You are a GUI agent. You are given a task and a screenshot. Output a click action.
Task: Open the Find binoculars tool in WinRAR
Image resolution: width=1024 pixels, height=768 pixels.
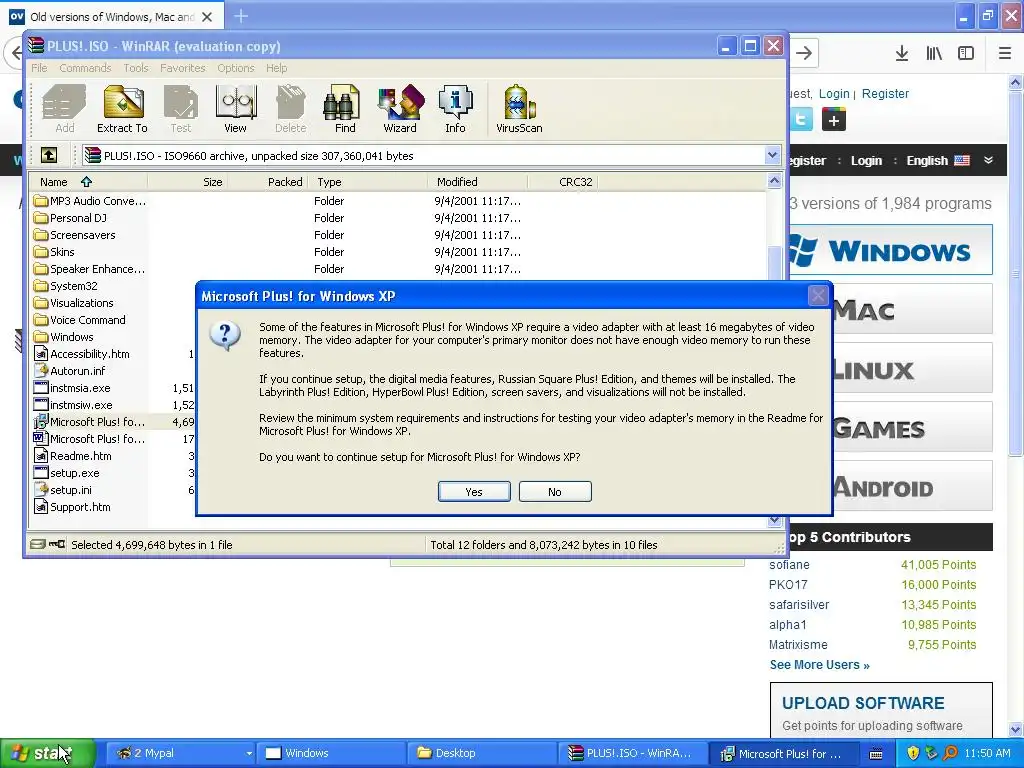(x=344, y=109)
